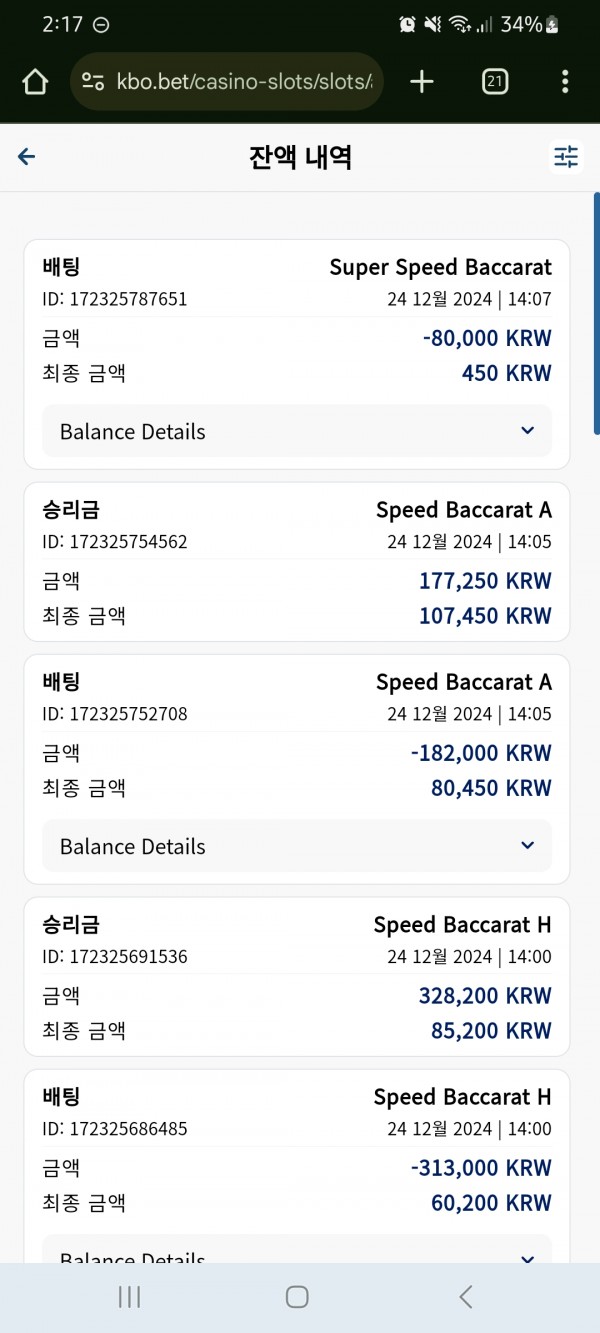The image size is (600, 1333).
Task: Expand Balance Details for Super Speed Baccarat bet
Action: point(297,431)
